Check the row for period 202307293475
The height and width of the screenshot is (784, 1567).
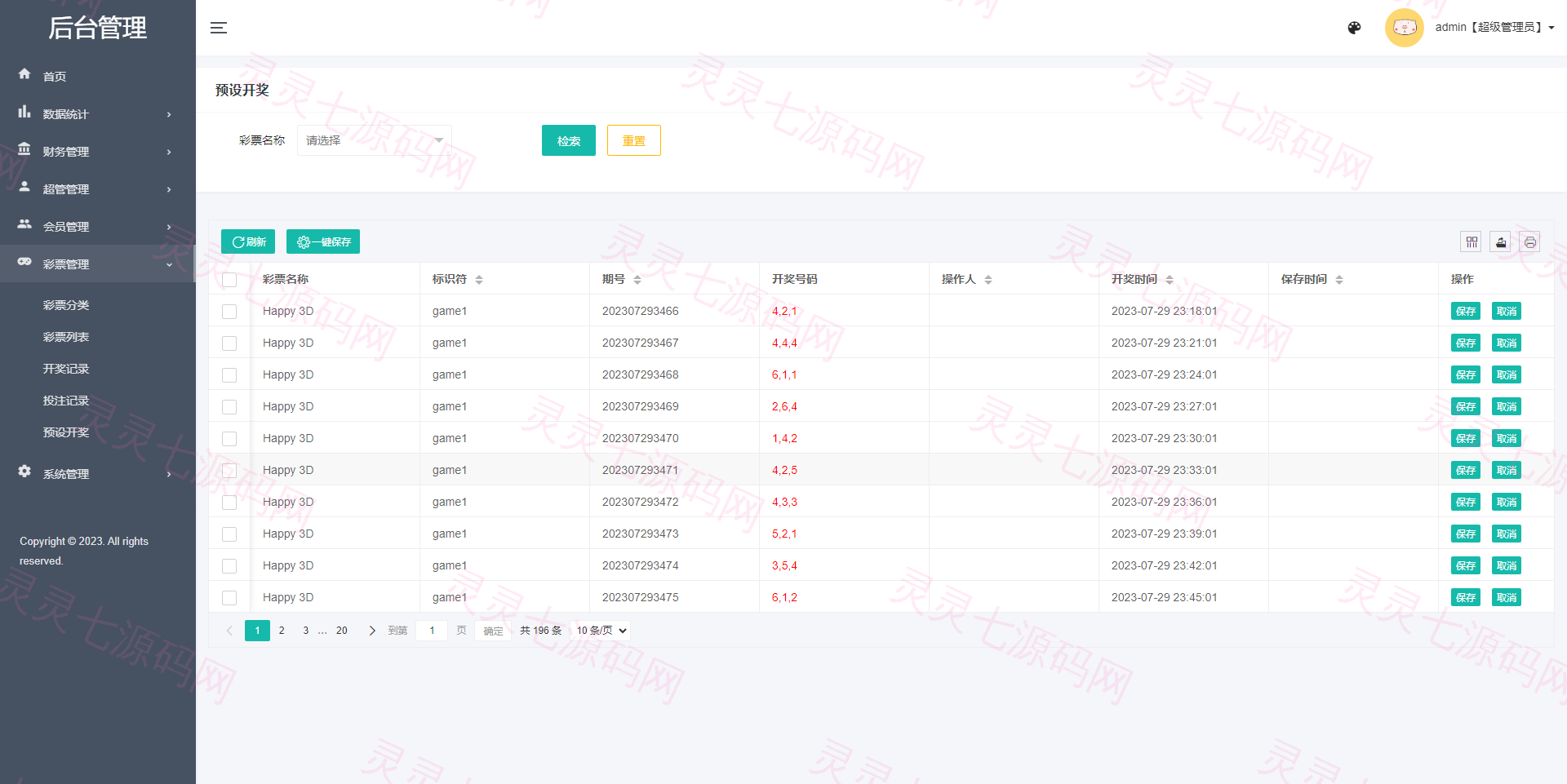pyautogui.click(x=229, y=598)
